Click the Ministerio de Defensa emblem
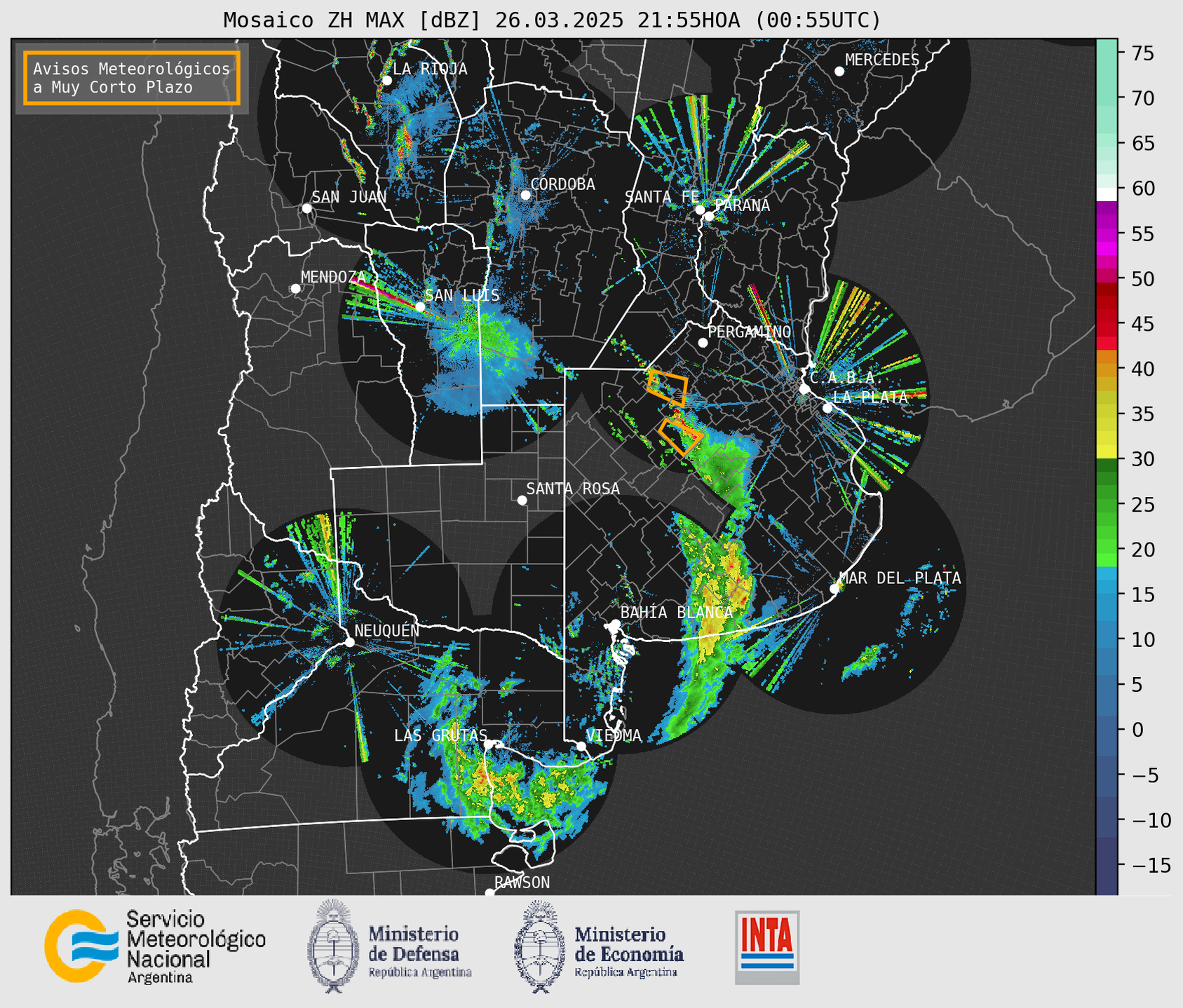1183x1008 pixels. [x=333, y=946]
